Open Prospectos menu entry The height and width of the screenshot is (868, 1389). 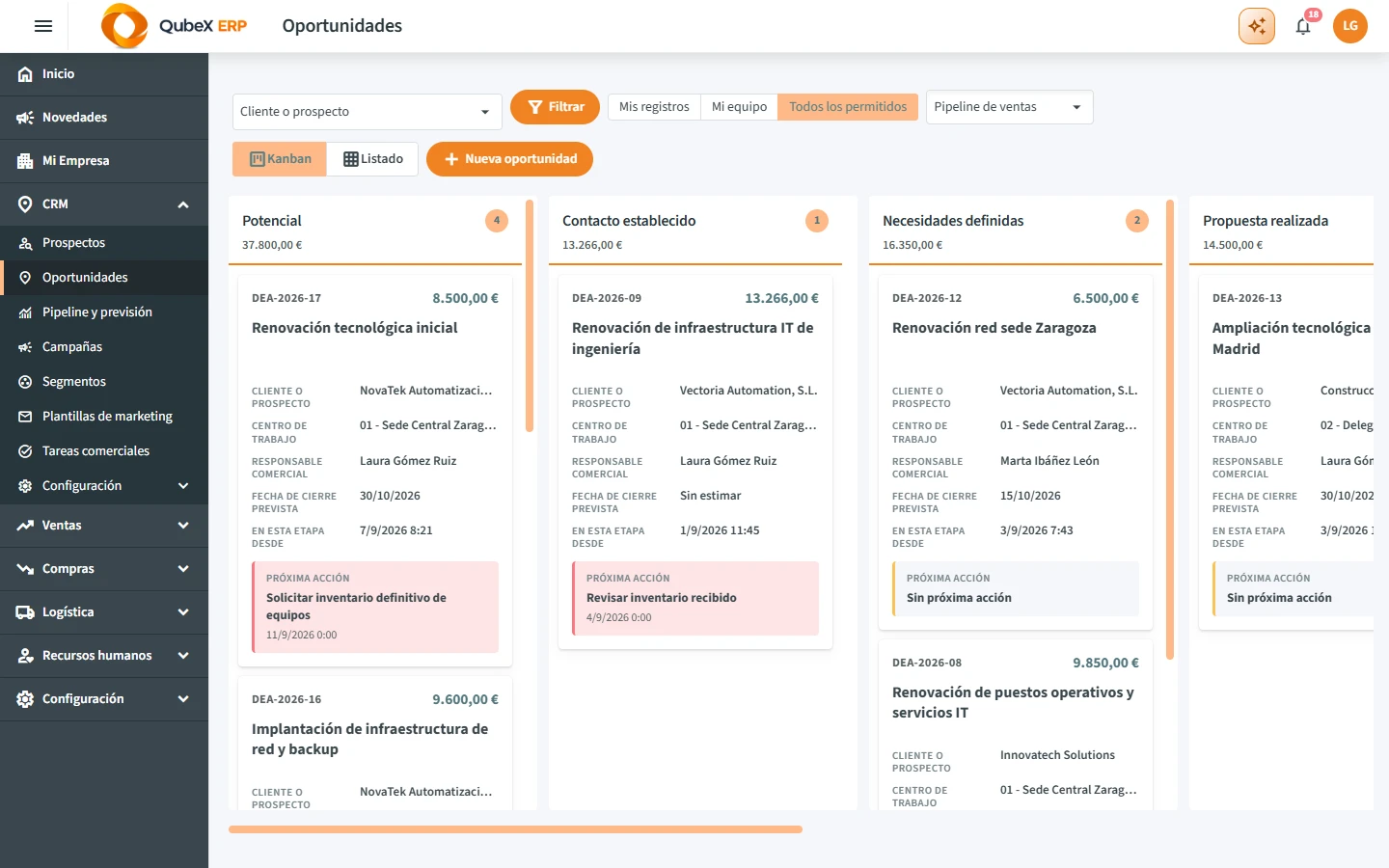pos(104,243)
